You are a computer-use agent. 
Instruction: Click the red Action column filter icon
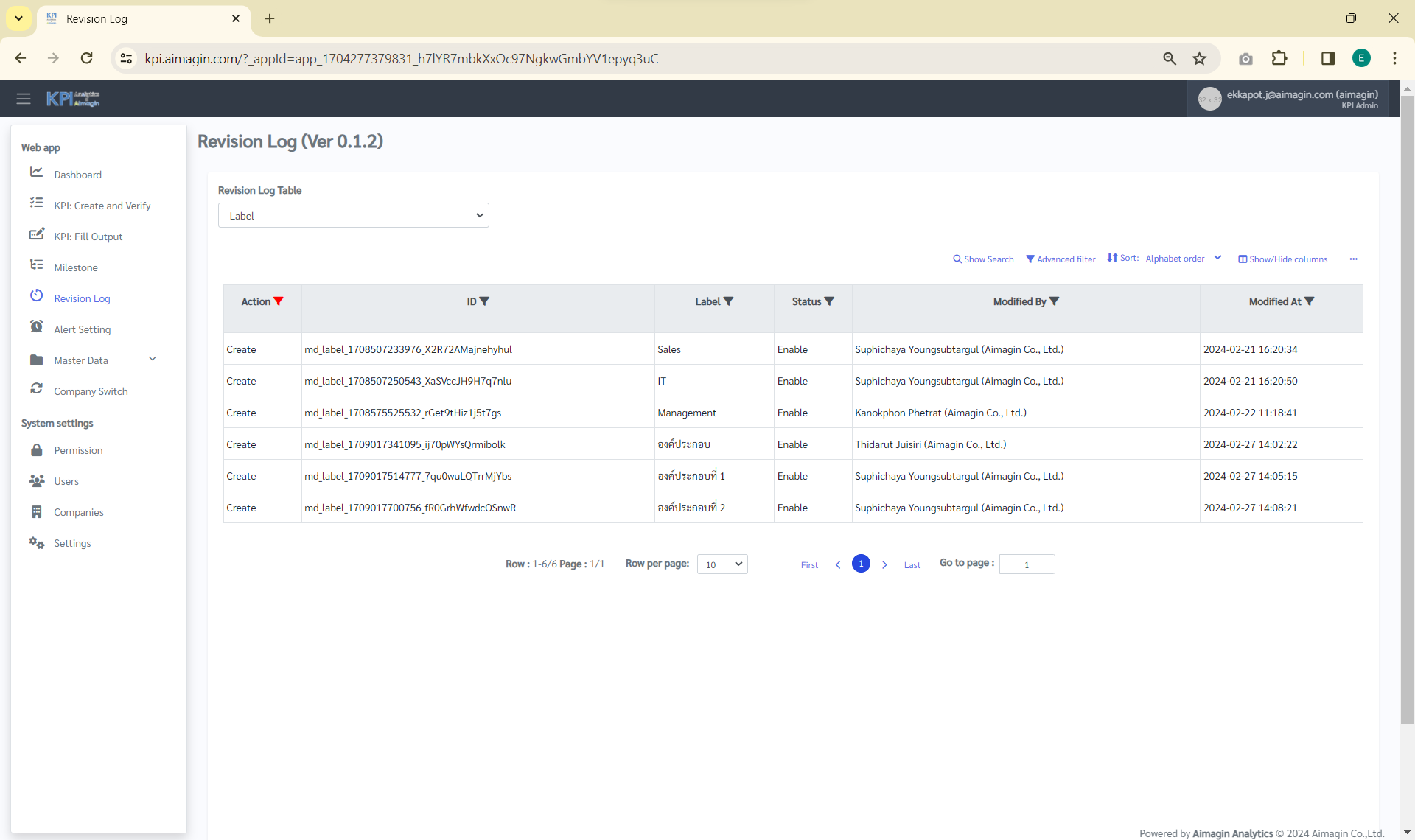point(279,301)
